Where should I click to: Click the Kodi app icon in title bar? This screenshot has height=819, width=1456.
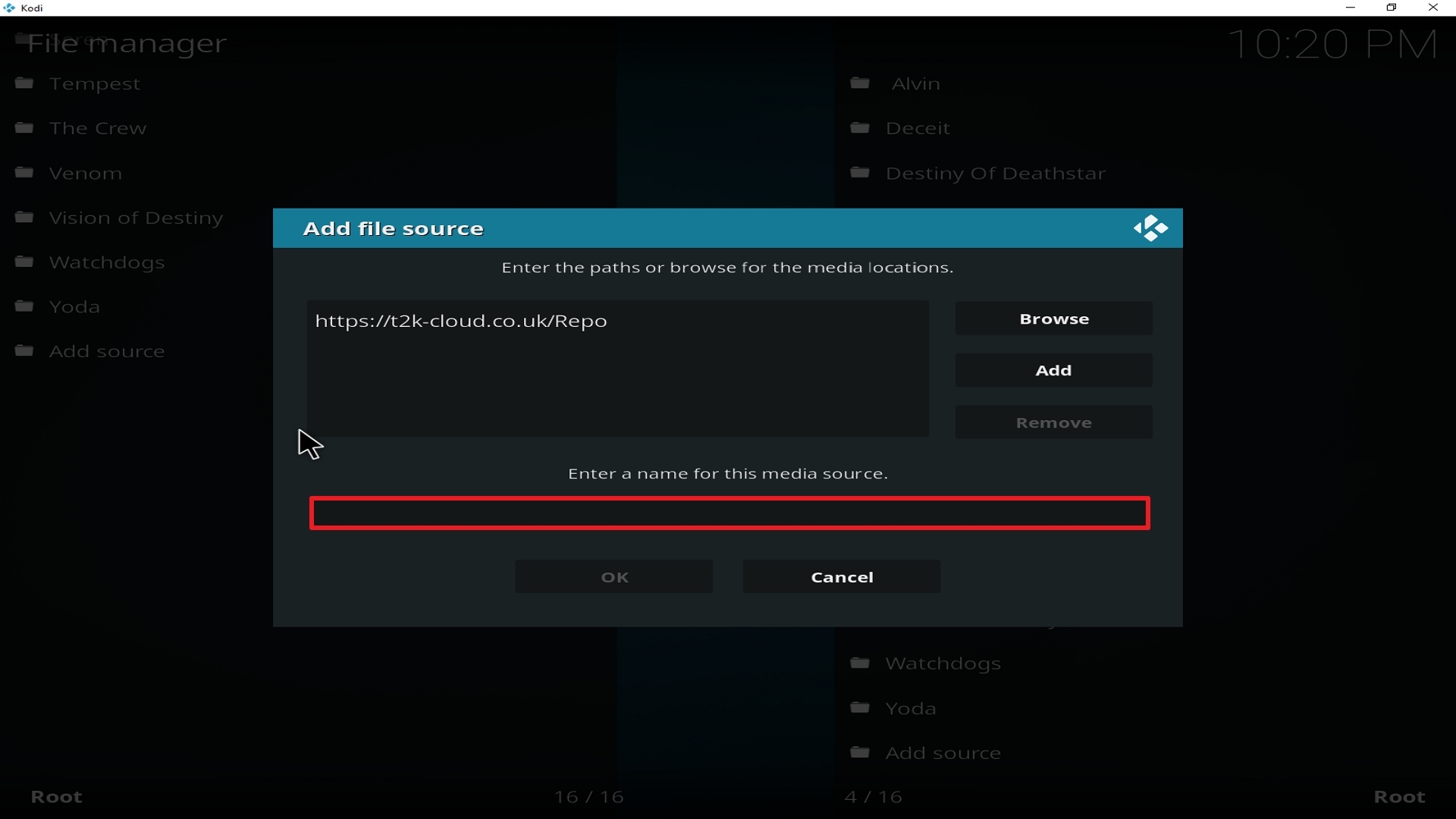click(x=9, y=8)
